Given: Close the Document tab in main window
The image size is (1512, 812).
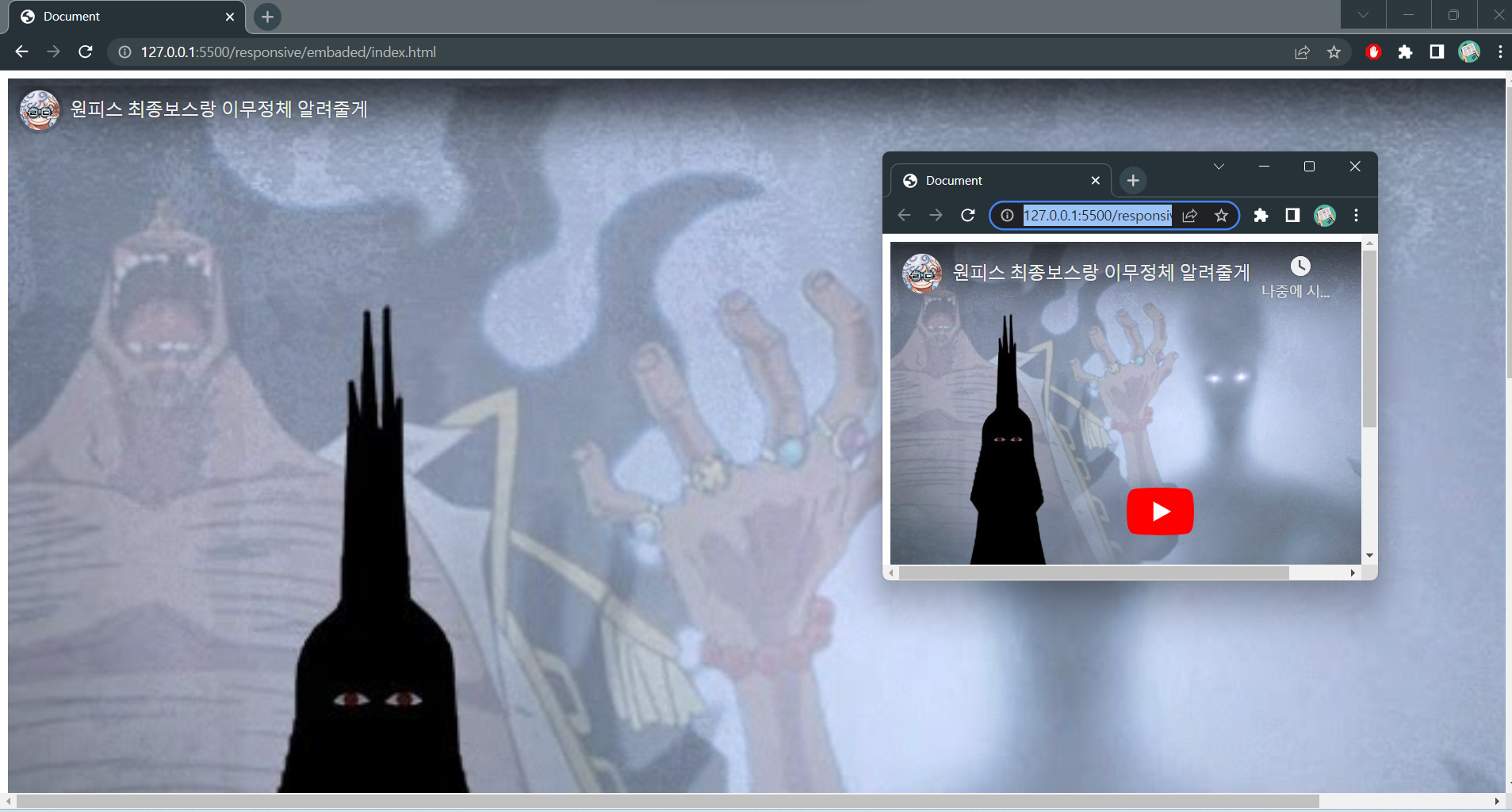Looking at the screenshot, I should coord(230,17).
